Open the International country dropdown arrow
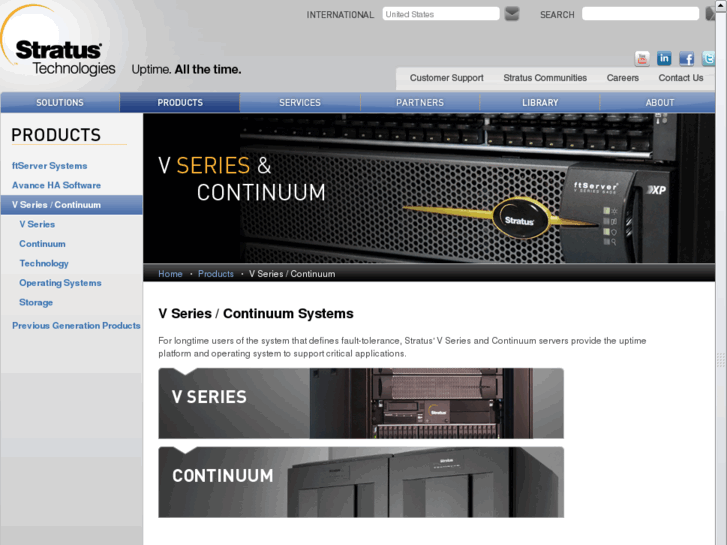 (512, 14)
